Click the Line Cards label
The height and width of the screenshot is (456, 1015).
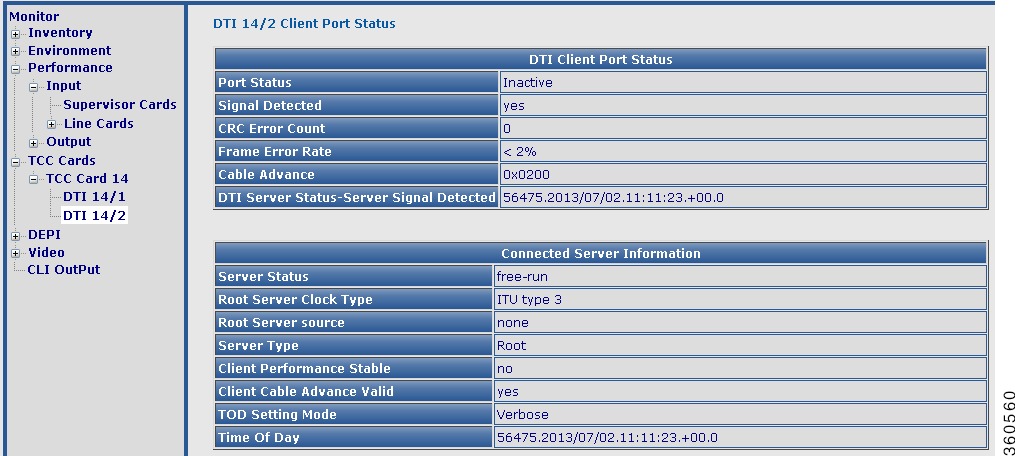click(98, 123)
